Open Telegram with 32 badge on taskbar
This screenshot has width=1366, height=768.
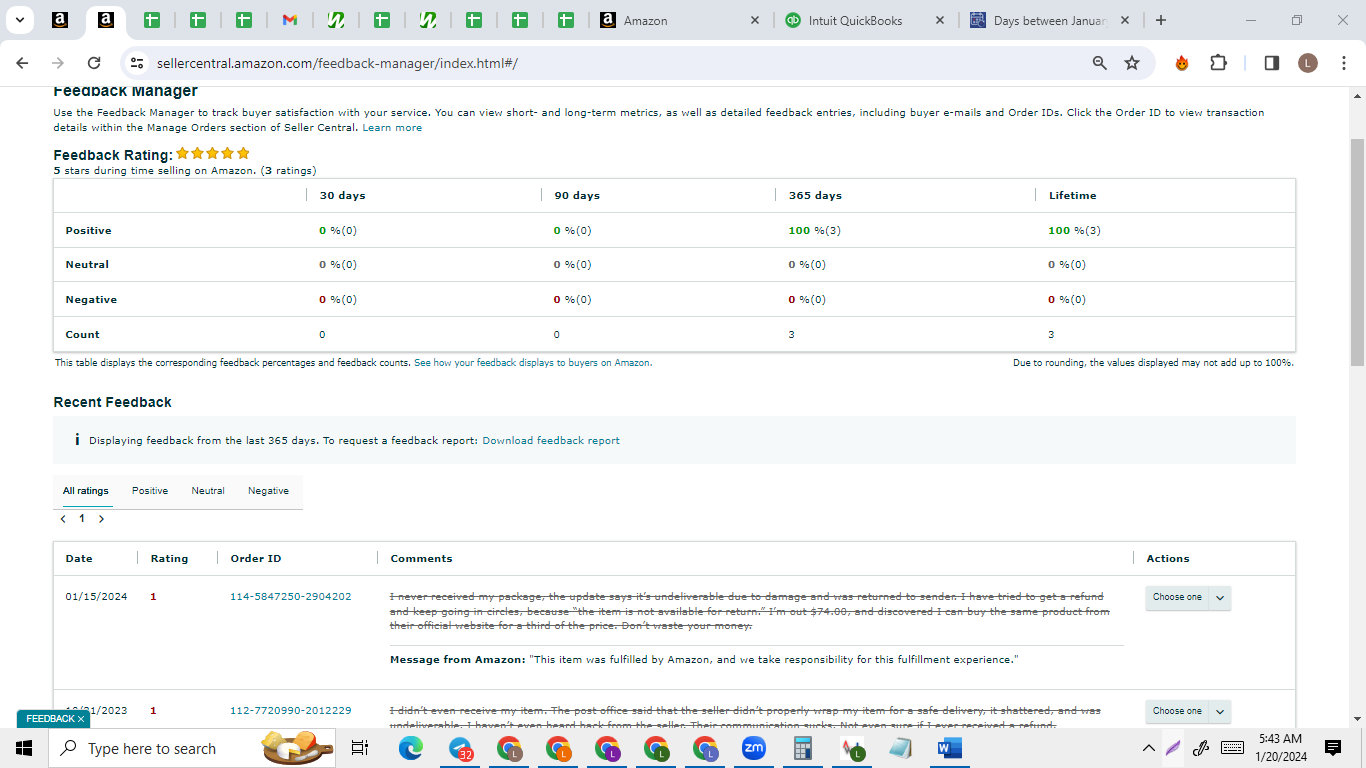click(x=460, y=748)
